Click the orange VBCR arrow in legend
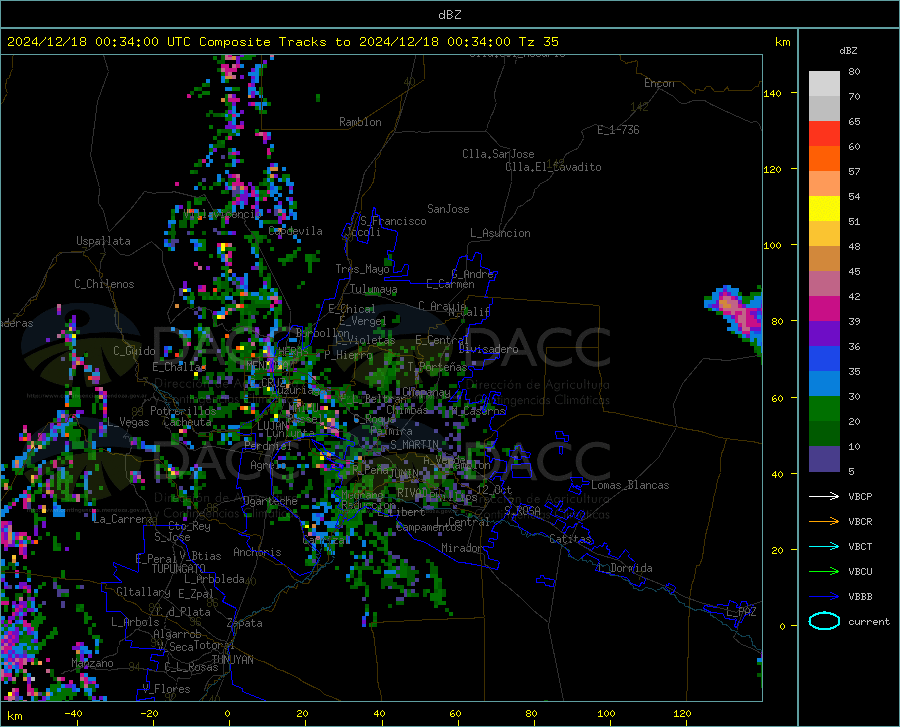Viewport: 900px width, 727px height. (824, 521)
